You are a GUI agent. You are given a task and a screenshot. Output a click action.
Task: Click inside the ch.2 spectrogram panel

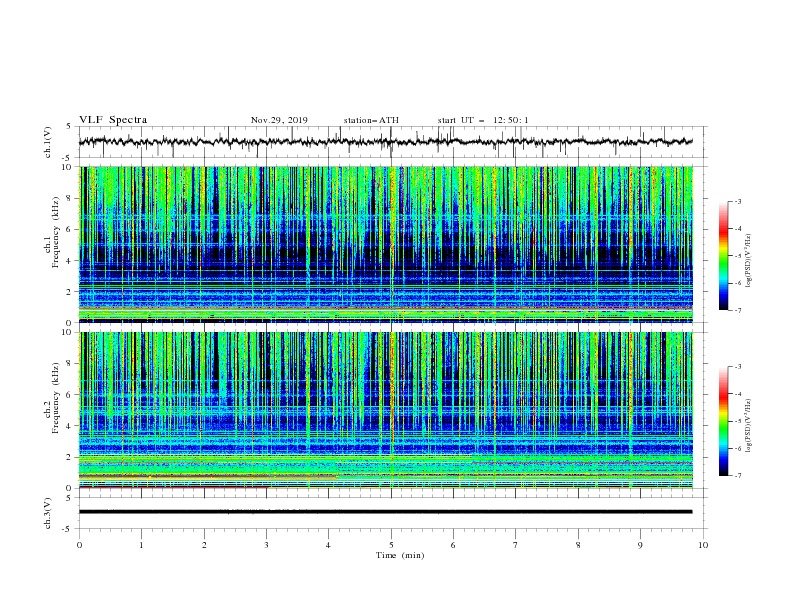[x=386, y=410]
